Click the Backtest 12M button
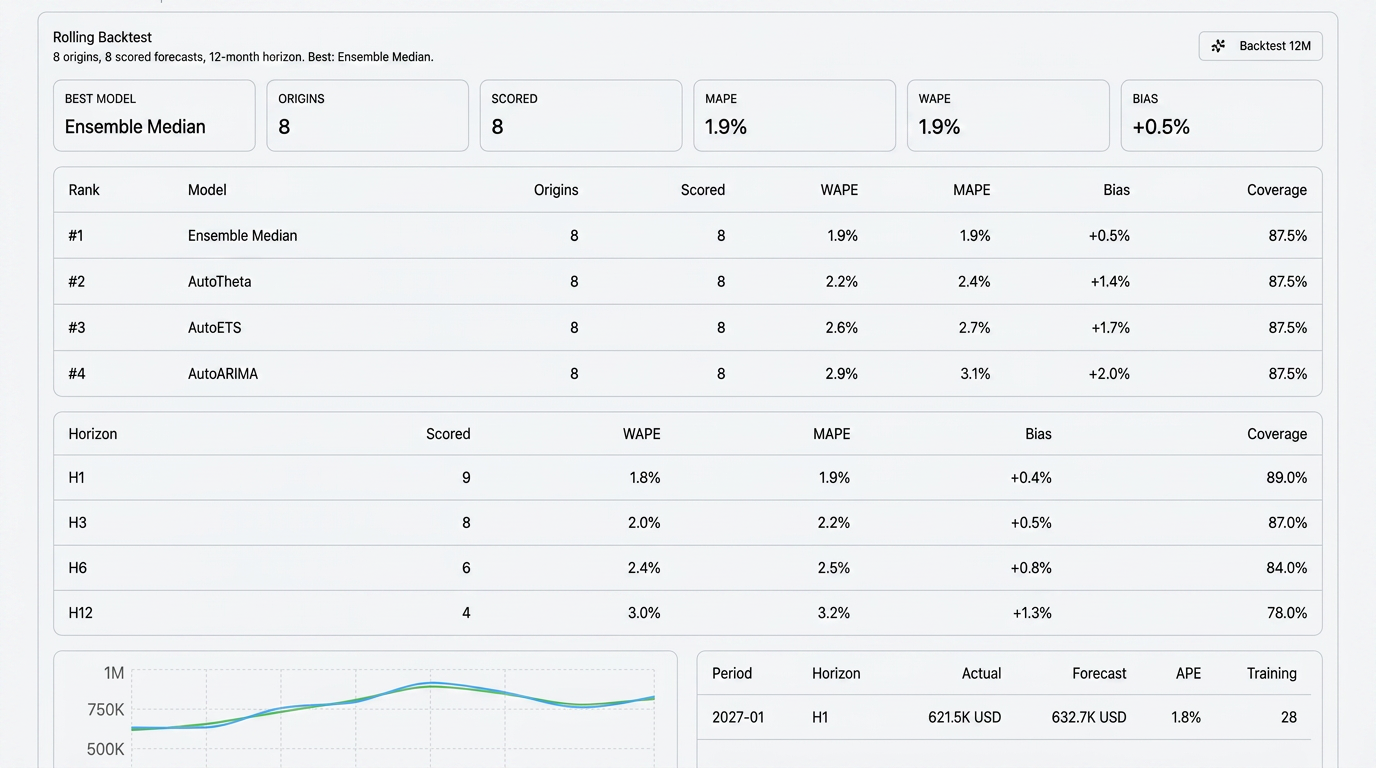The width and height of the screenshot is (1376, 768). 1260,46
